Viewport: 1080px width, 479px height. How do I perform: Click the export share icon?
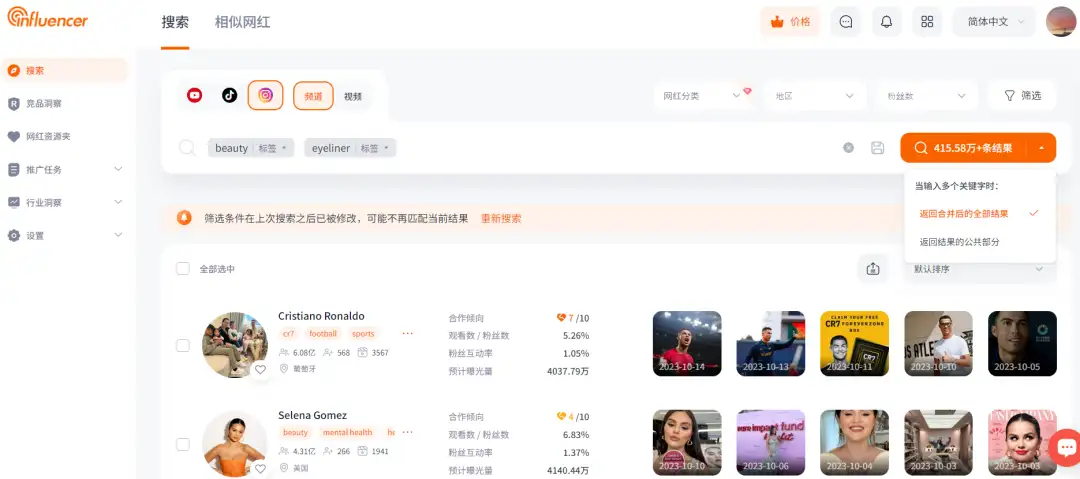pos(873,269)
